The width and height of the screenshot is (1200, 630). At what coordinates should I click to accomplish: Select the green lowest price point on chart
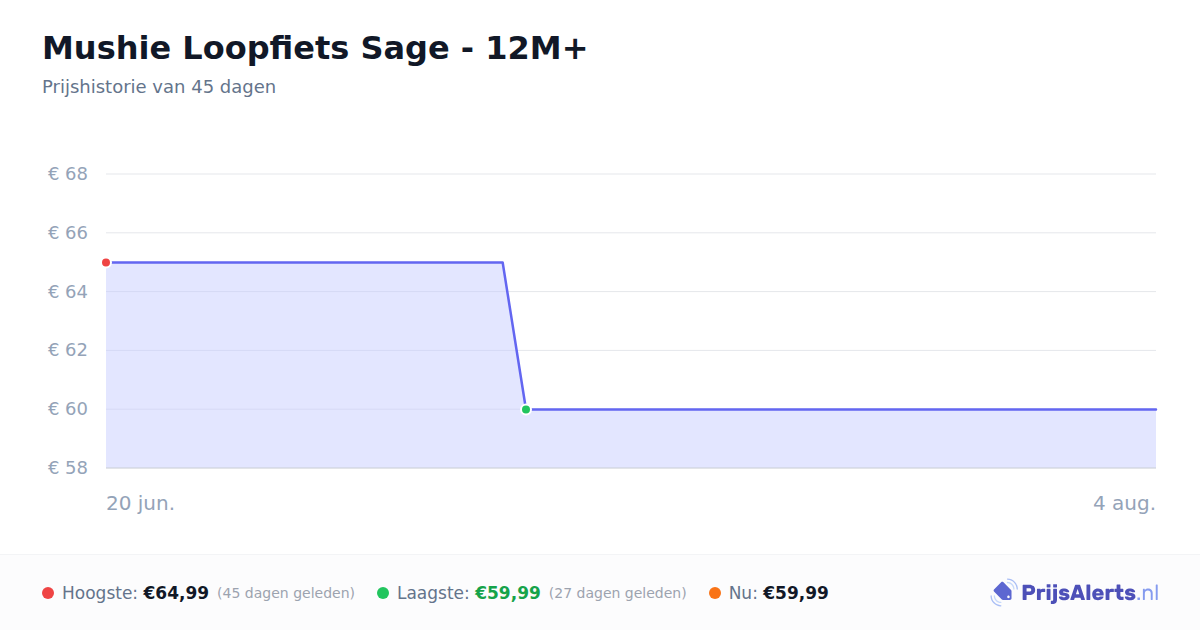click(526, 409)
